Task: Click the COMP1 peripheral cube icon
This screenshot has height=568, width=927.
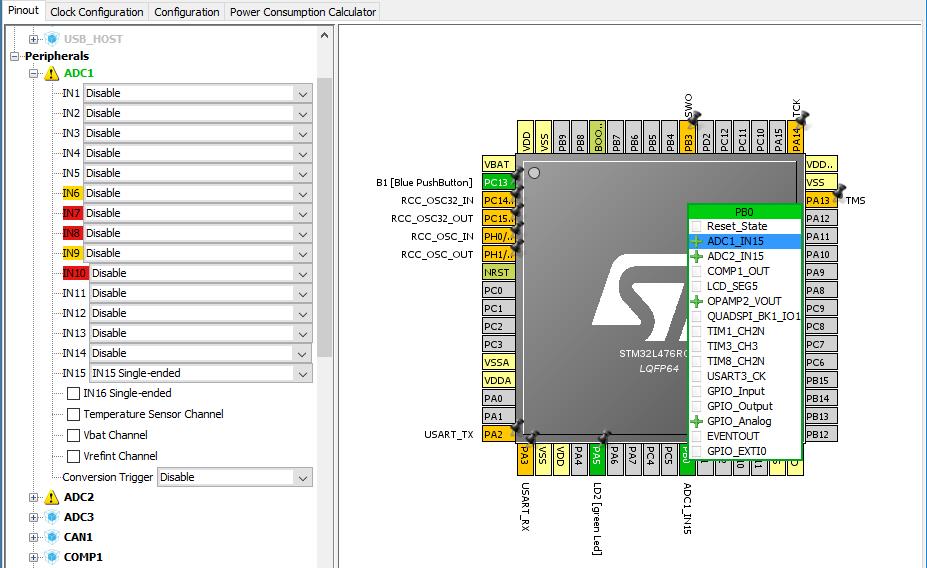Action: [x=52, y=557]
